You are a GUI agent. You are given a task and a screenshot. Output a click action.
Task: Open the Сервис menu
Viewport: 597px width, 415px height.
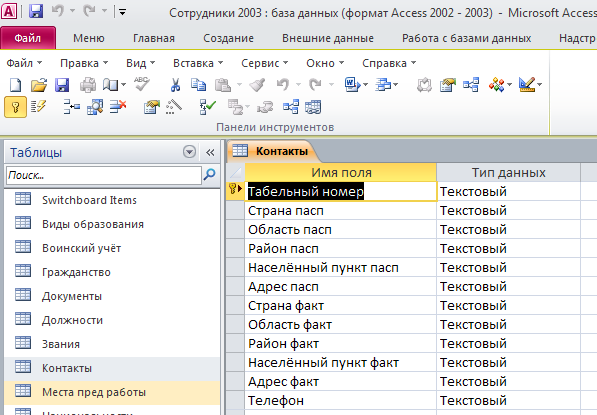[265, 63]
